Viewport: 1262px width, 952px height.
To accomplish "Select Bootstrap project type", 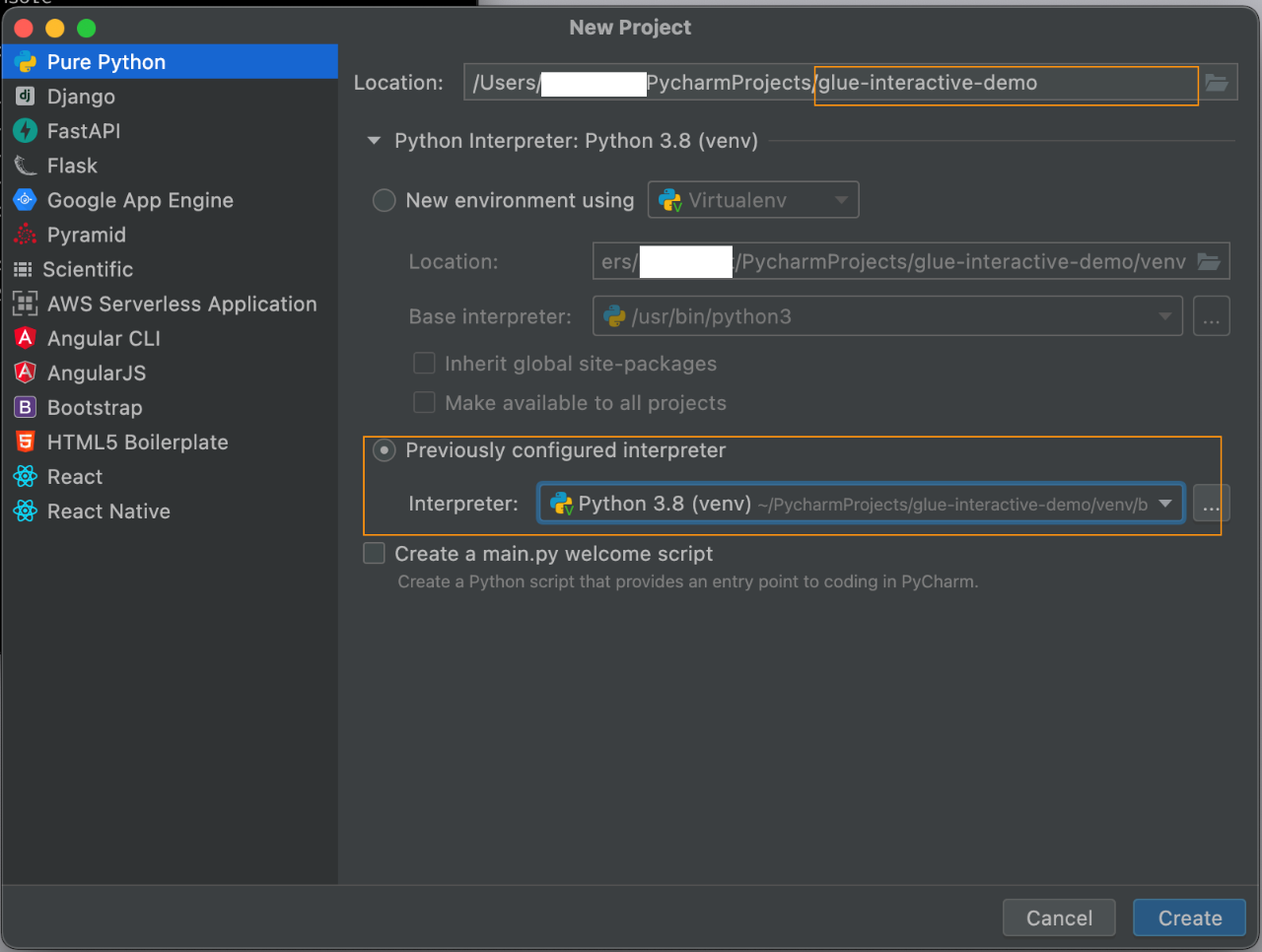I will [170, 407].
